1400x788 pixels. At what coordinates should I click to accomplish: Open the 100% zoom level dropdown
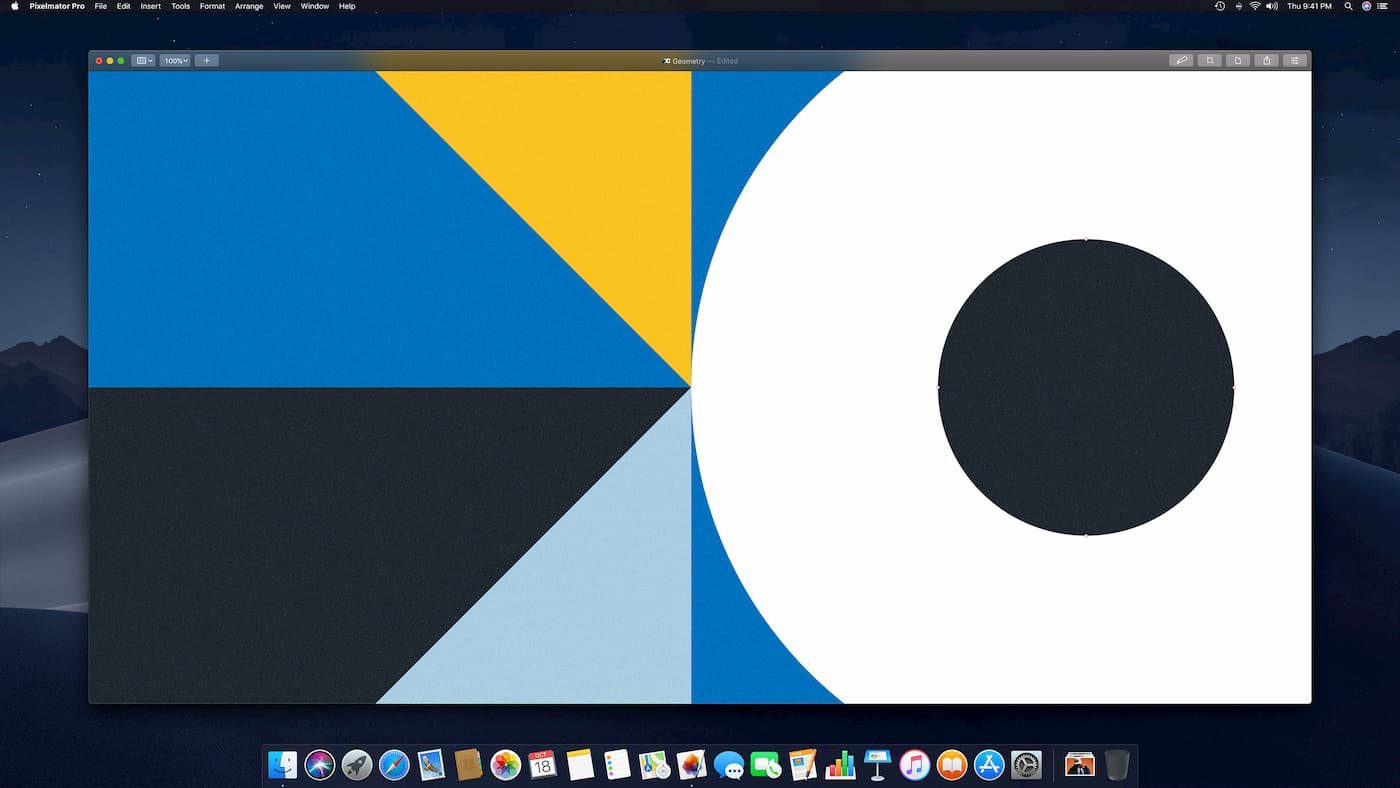[x=174, y=60]
